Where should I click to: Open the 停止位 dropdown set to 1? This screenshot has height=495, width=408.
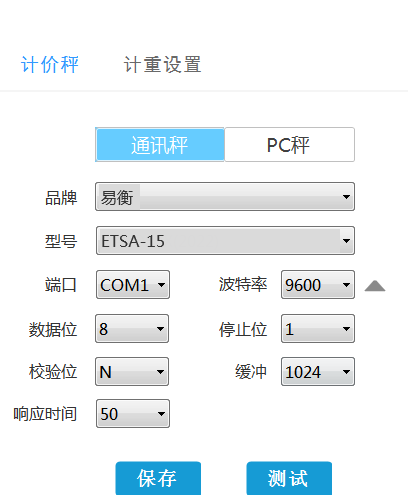[x=318, y=329]
